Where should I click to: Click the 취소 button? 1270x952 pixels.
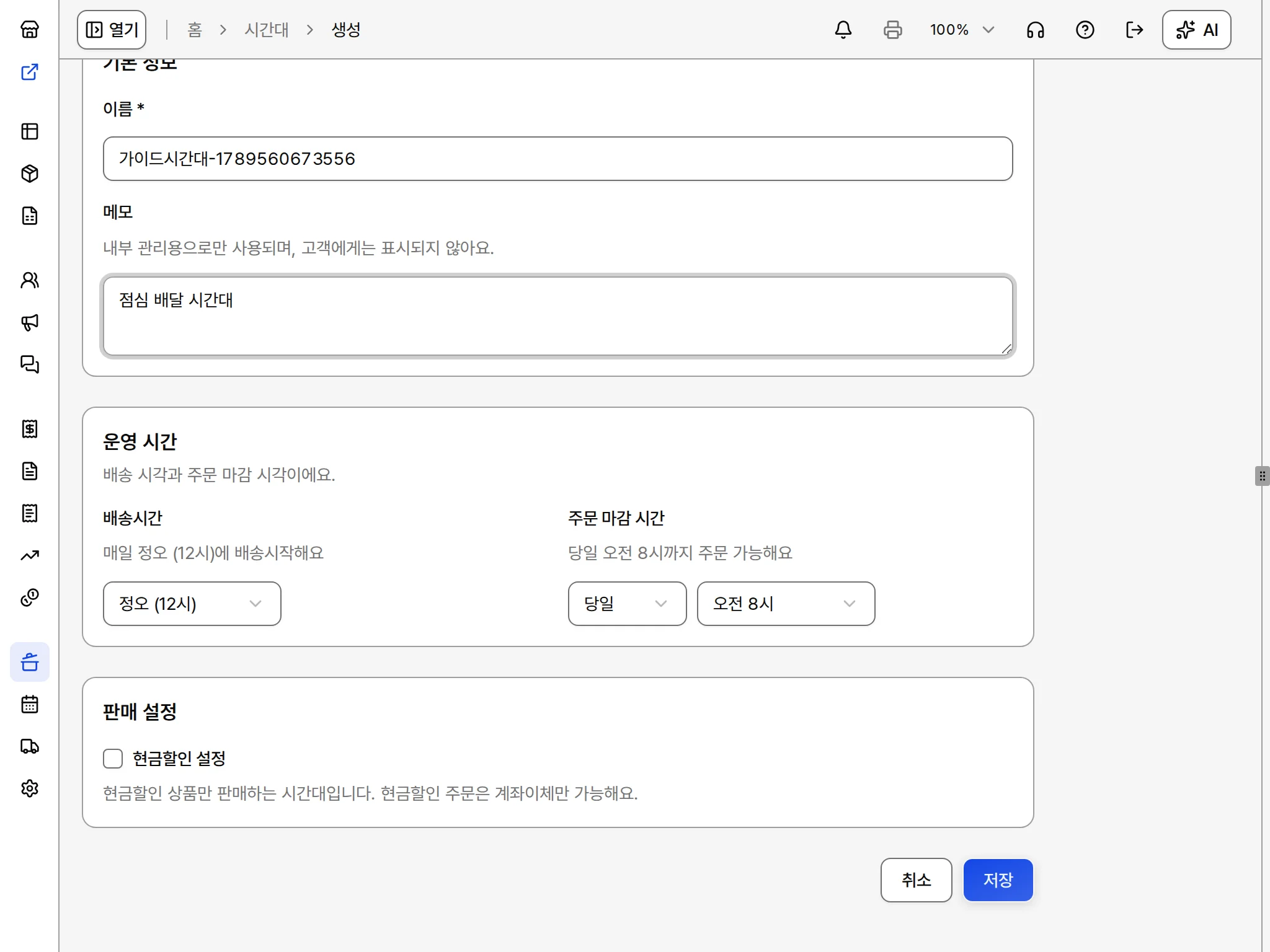click(917, 880)
